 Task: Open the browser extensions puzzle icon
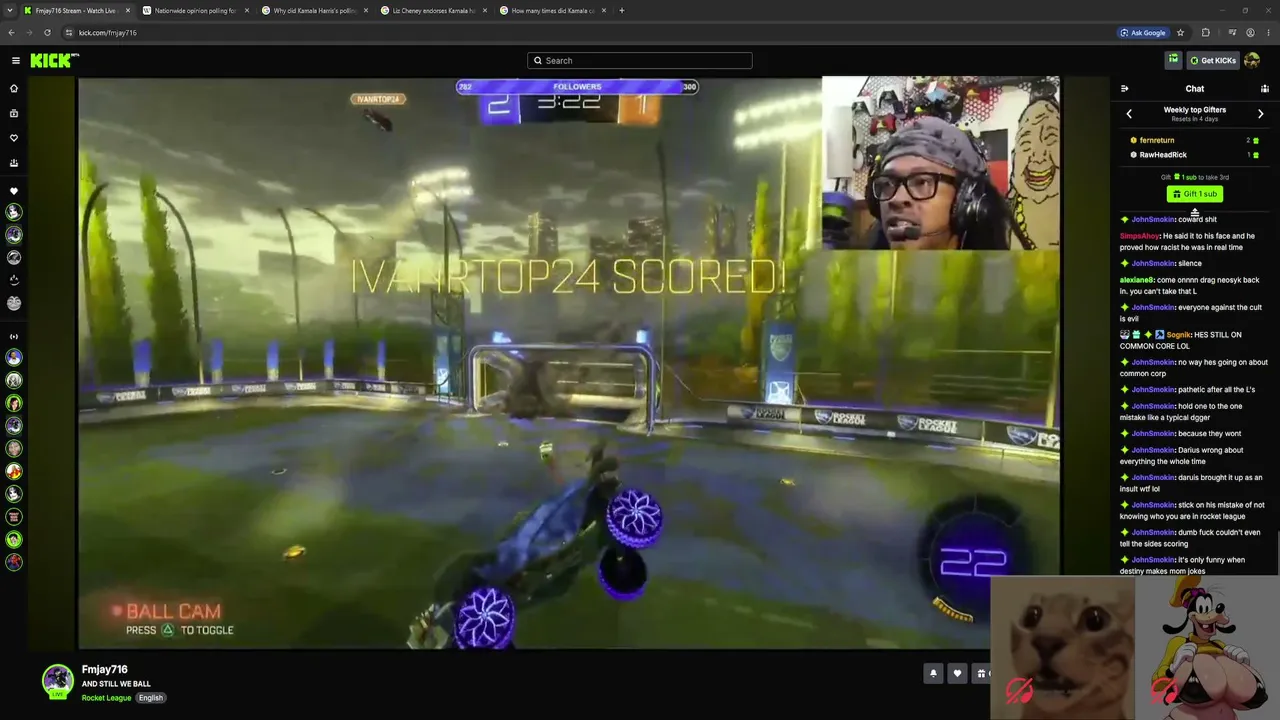(x=1206, y=32)
